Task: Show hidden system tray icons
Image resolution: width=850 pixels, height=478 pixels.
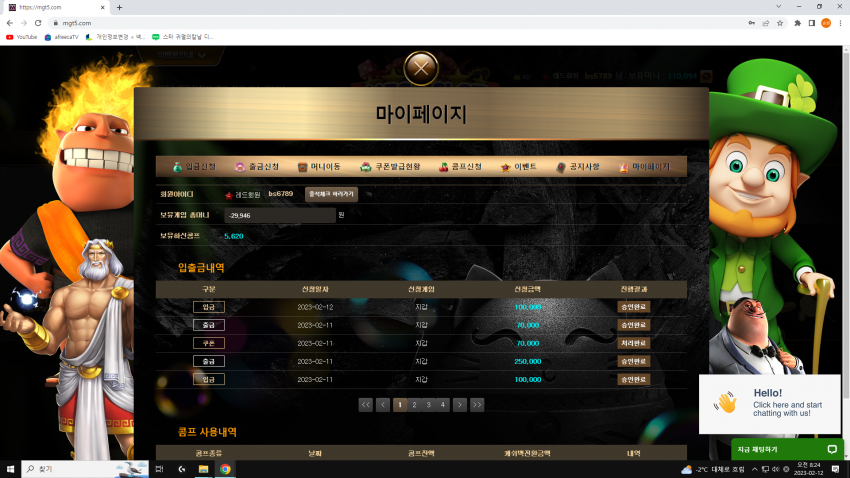Action: pyautogui.click(x=755, y=469)
